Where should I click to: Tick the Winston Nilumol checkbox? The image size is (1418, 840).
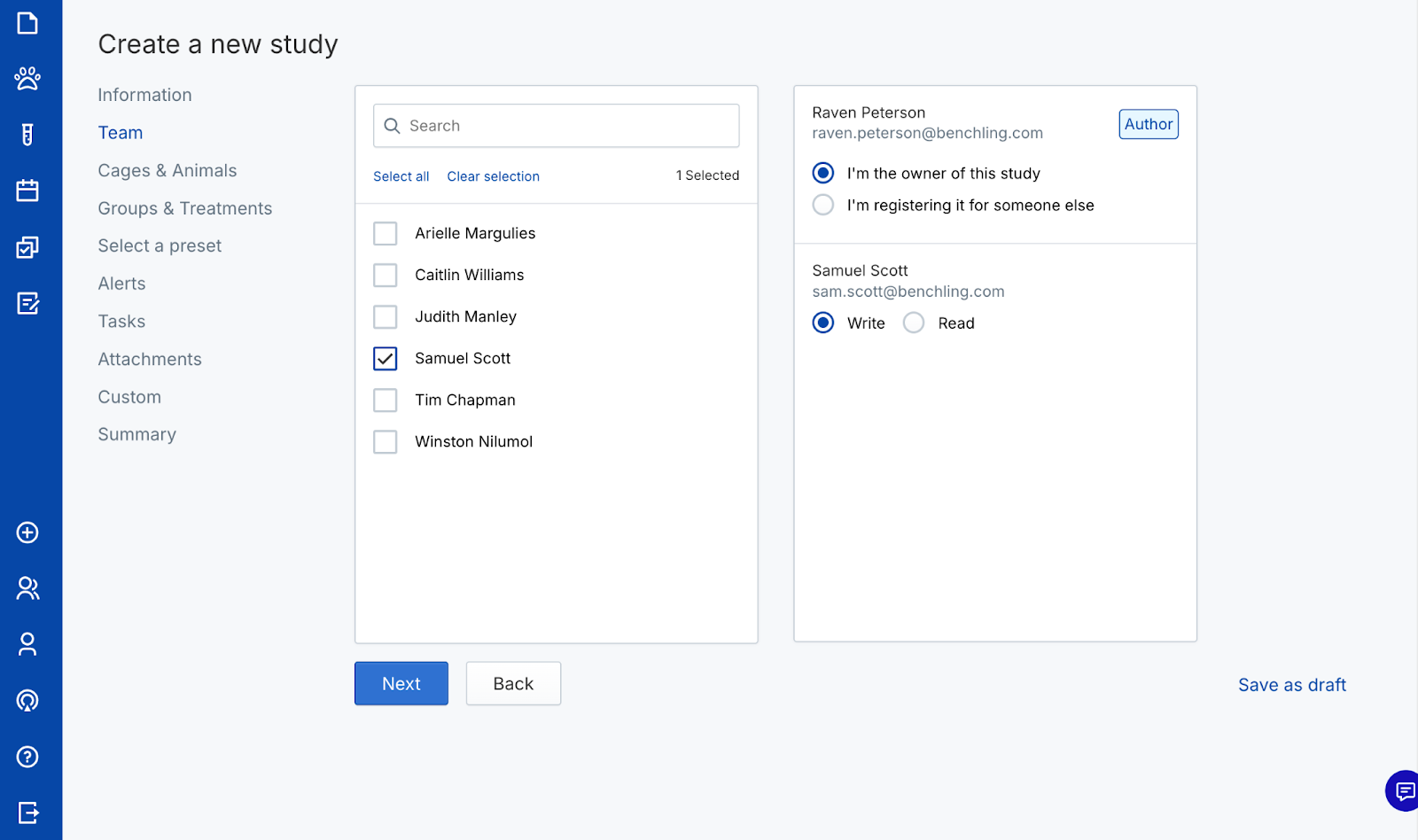[386, 442]
